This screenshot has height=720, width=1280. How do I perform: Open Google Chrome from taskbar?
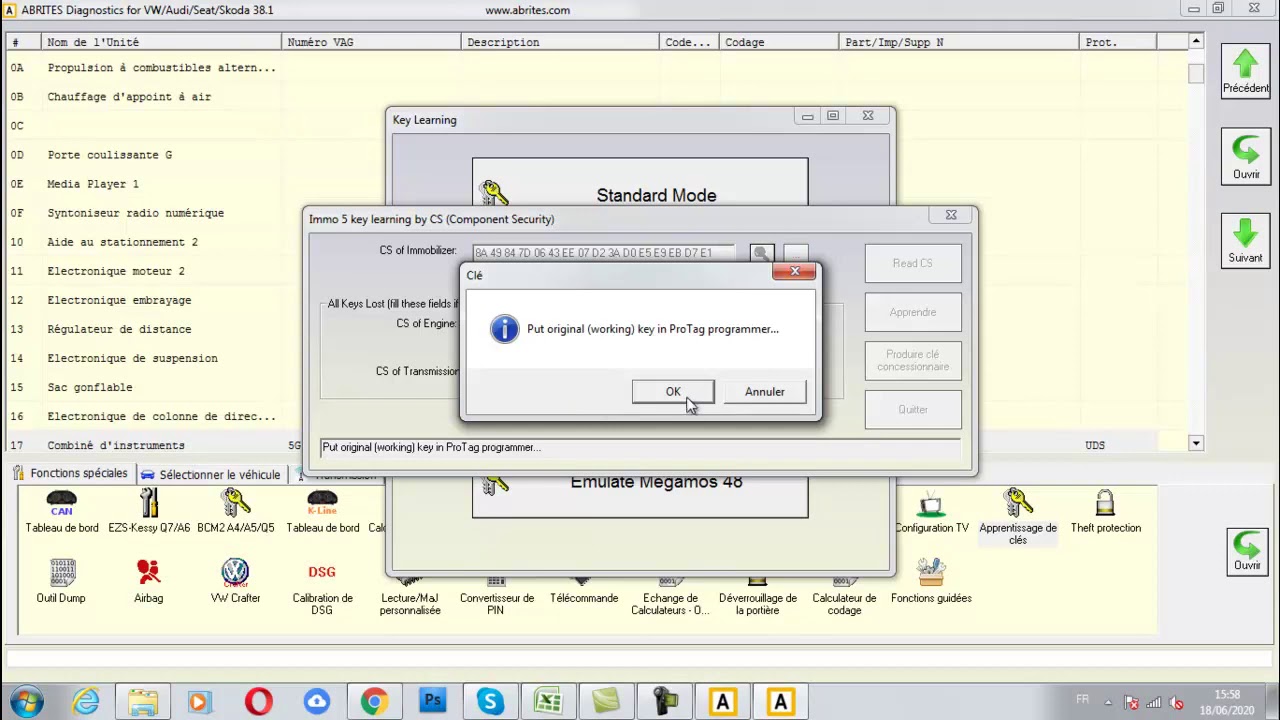(x=374, y=702)
